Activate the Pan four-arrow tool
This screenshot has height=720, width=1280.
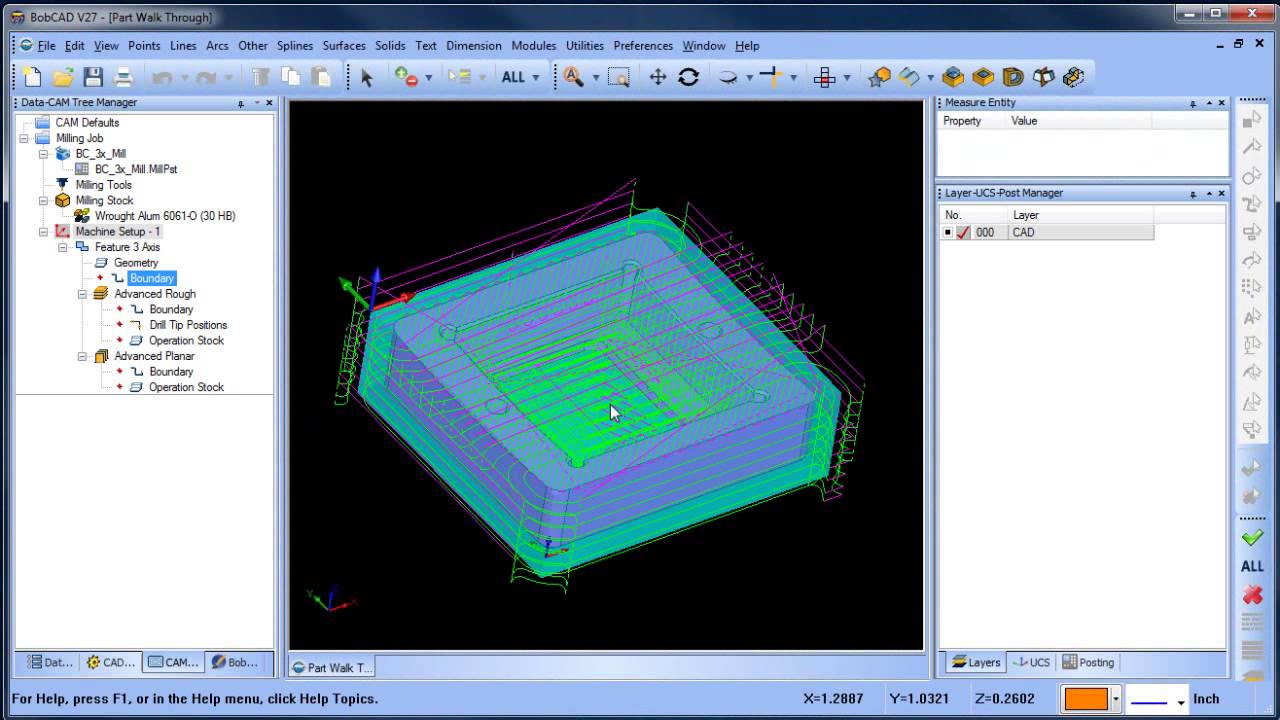coord(658,77)
